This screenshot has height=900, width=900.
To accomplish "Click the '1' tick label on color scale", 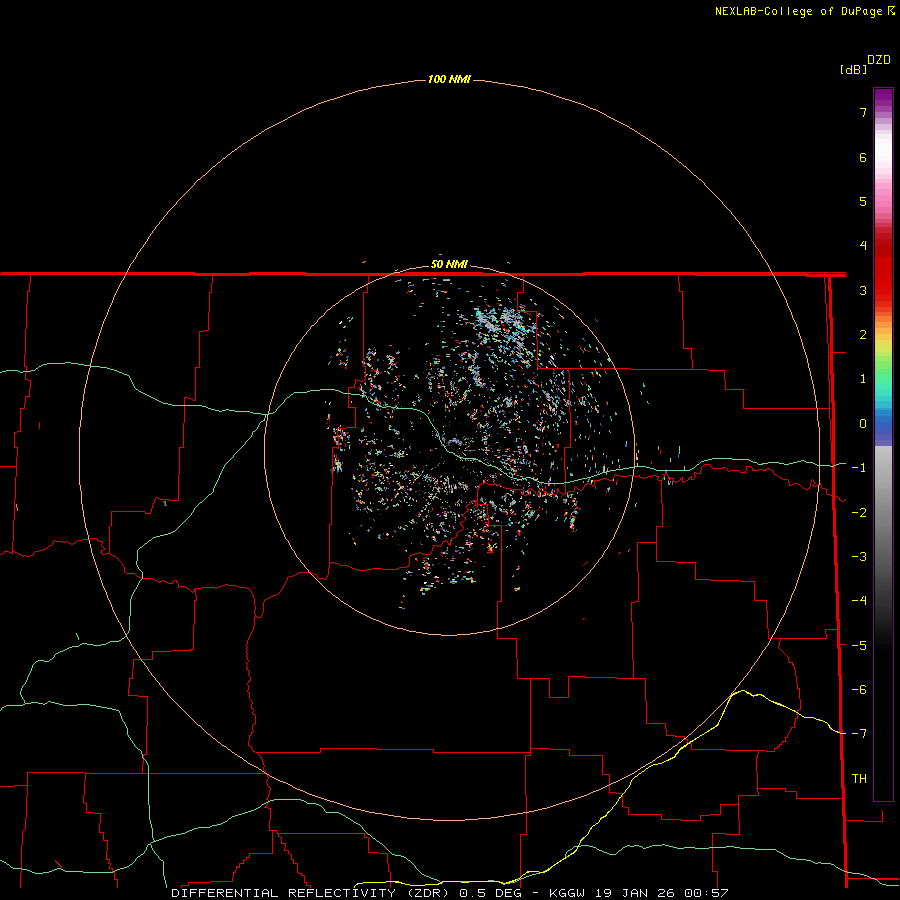I will [x=863, y=379].
